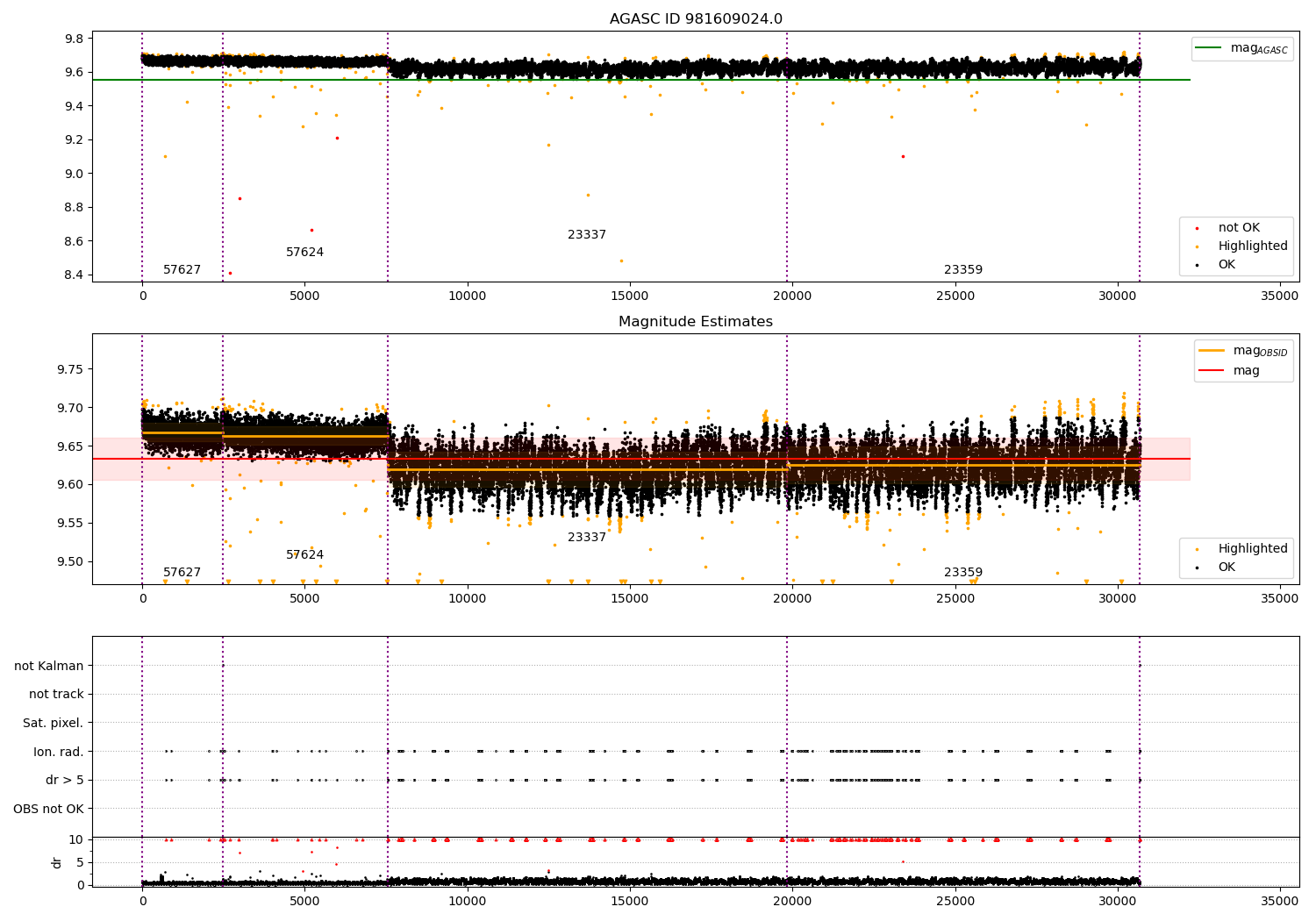
Task: Click the 'dr > 5' row label
Action: (65, 781)
